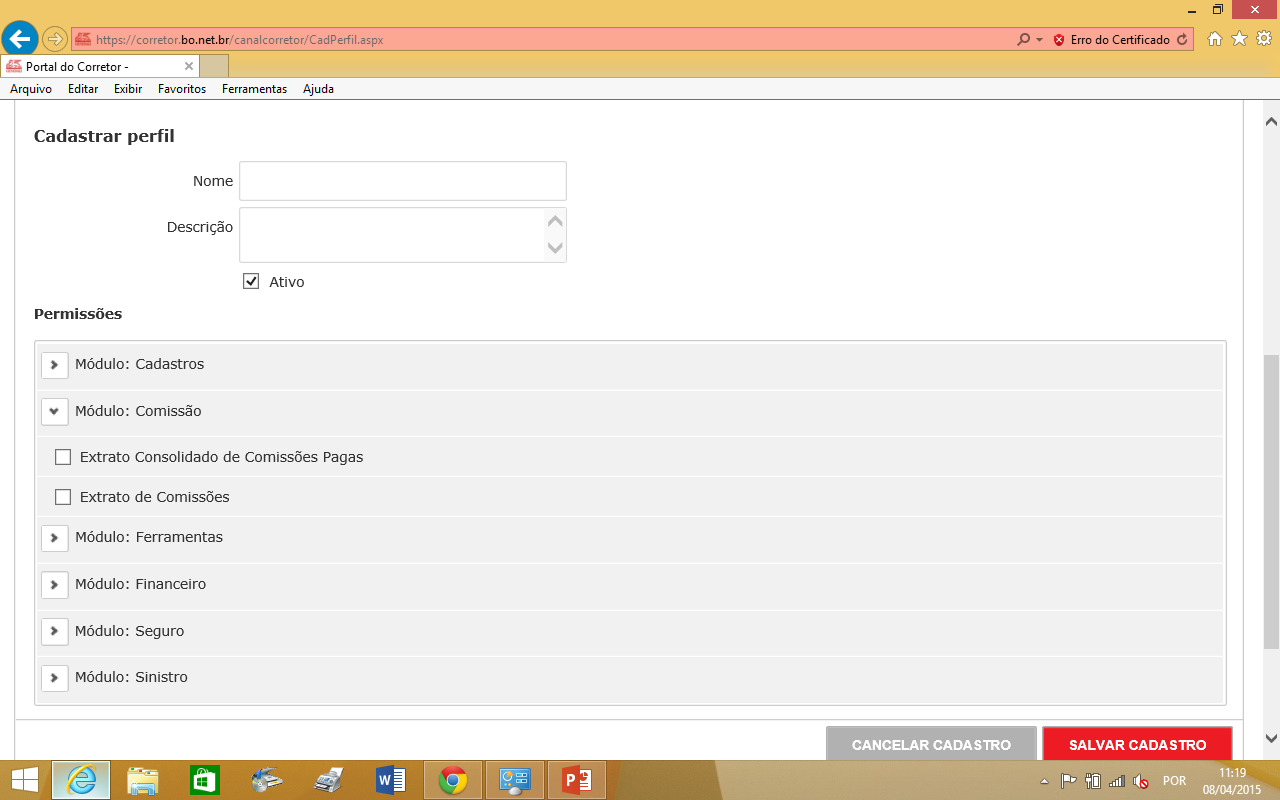Click the CANCELAR CADASTRO button
This screenshot has height=800, width=1280.
(931, 744)
